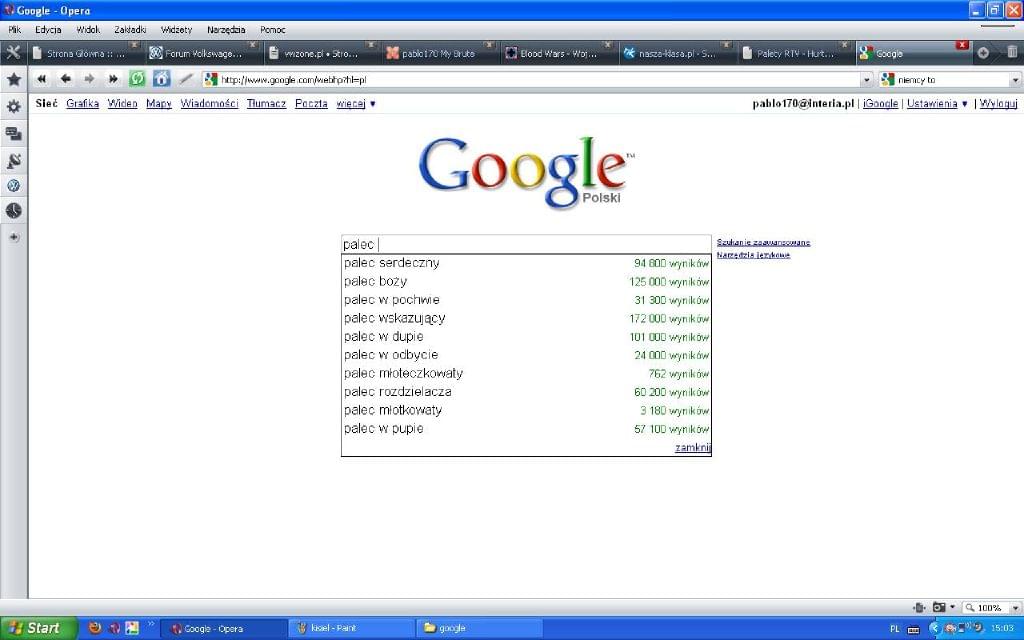The image size is (1024, 640).
Task: Open the Poczta link
Action: [x=311, y=103]
